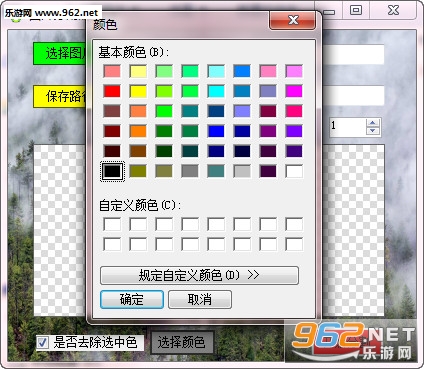Click the 选择颜色 button in main window
The image size is (424, 369).
coord(181,342)
